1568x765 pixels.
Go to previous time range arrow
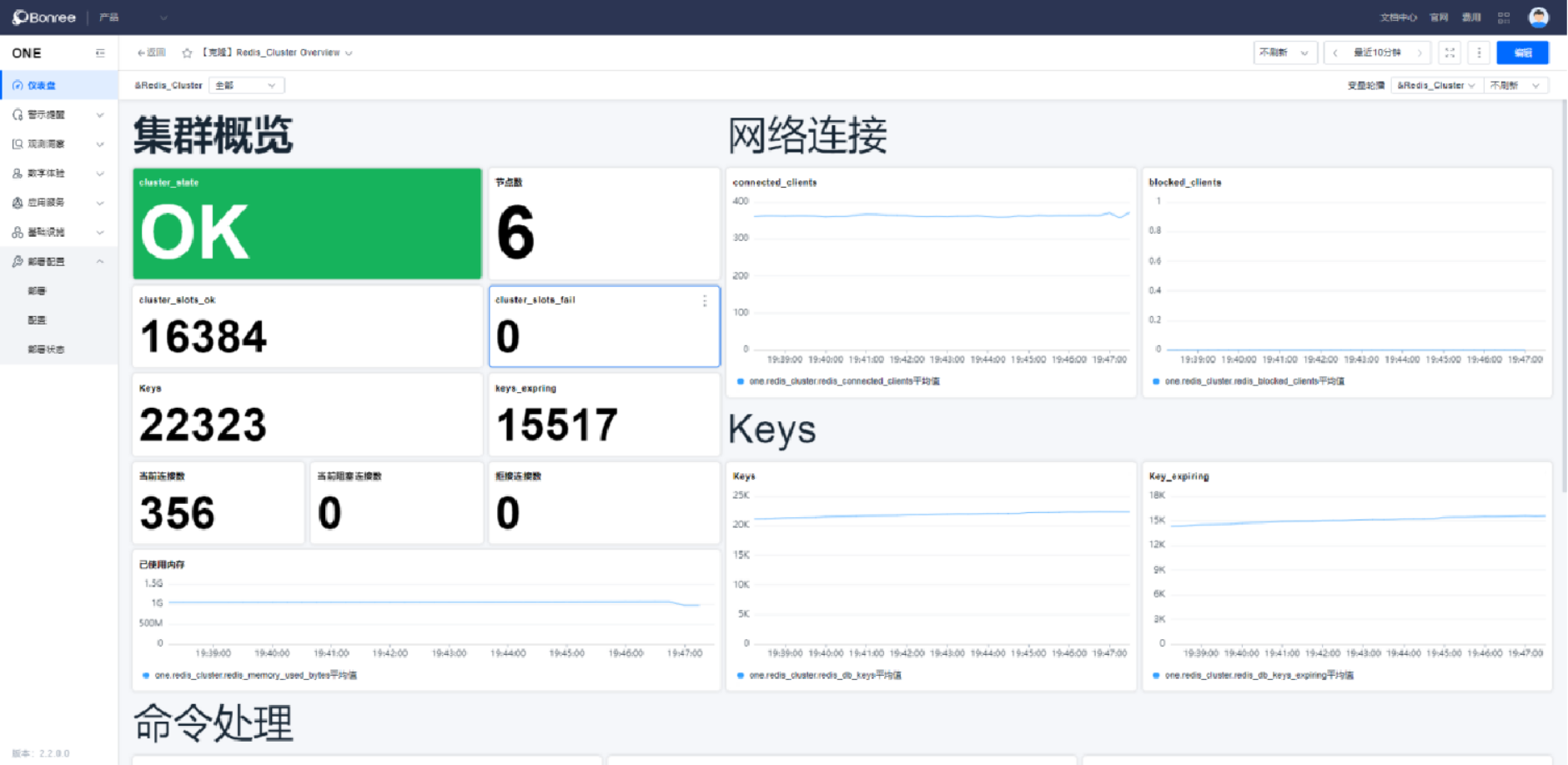pyautogui.click(x=1335, y=53)
